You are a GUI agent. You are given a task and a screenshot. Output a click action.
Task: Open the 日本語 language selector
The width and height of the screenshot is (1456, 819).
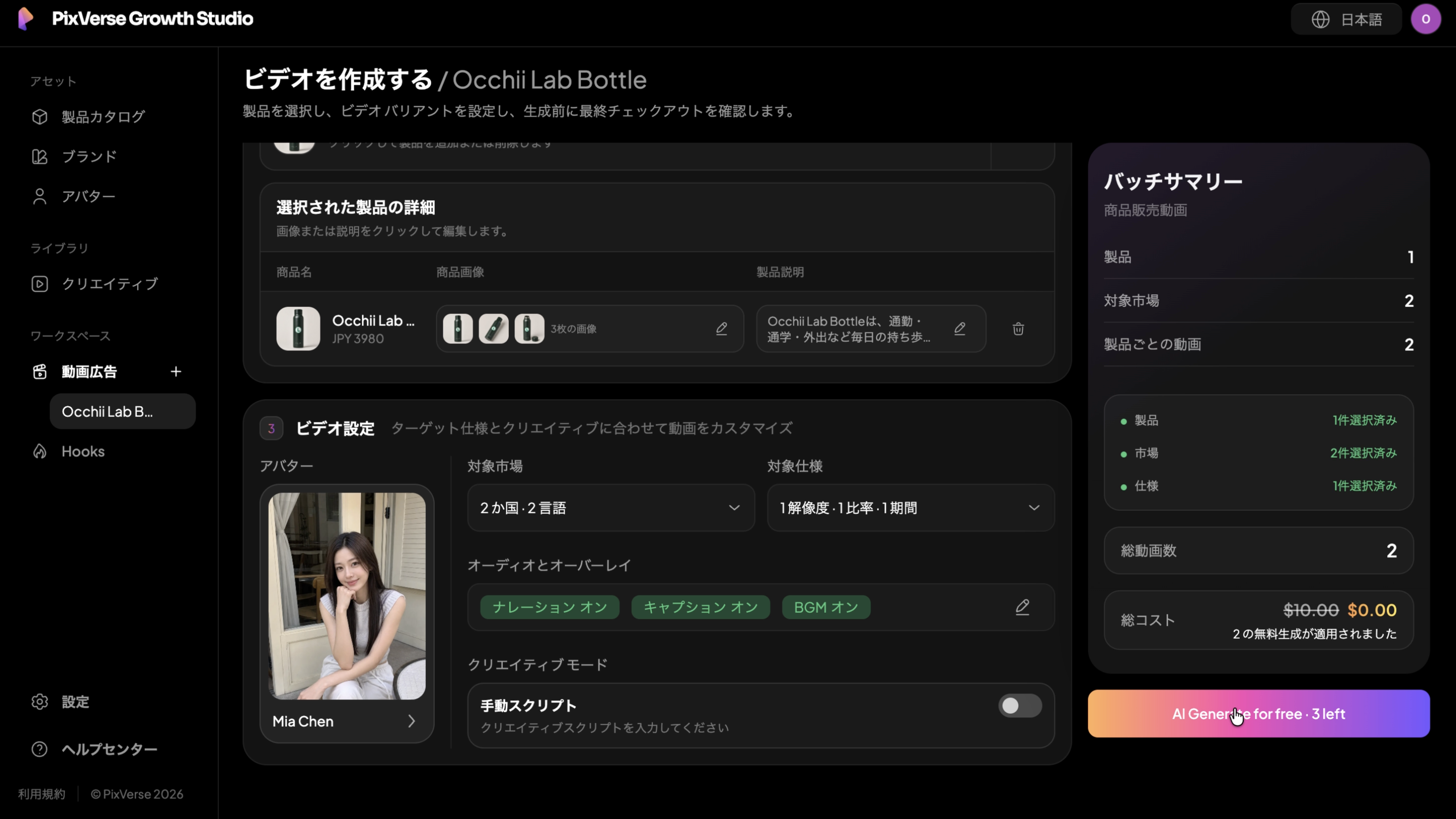pos(1346,19)
